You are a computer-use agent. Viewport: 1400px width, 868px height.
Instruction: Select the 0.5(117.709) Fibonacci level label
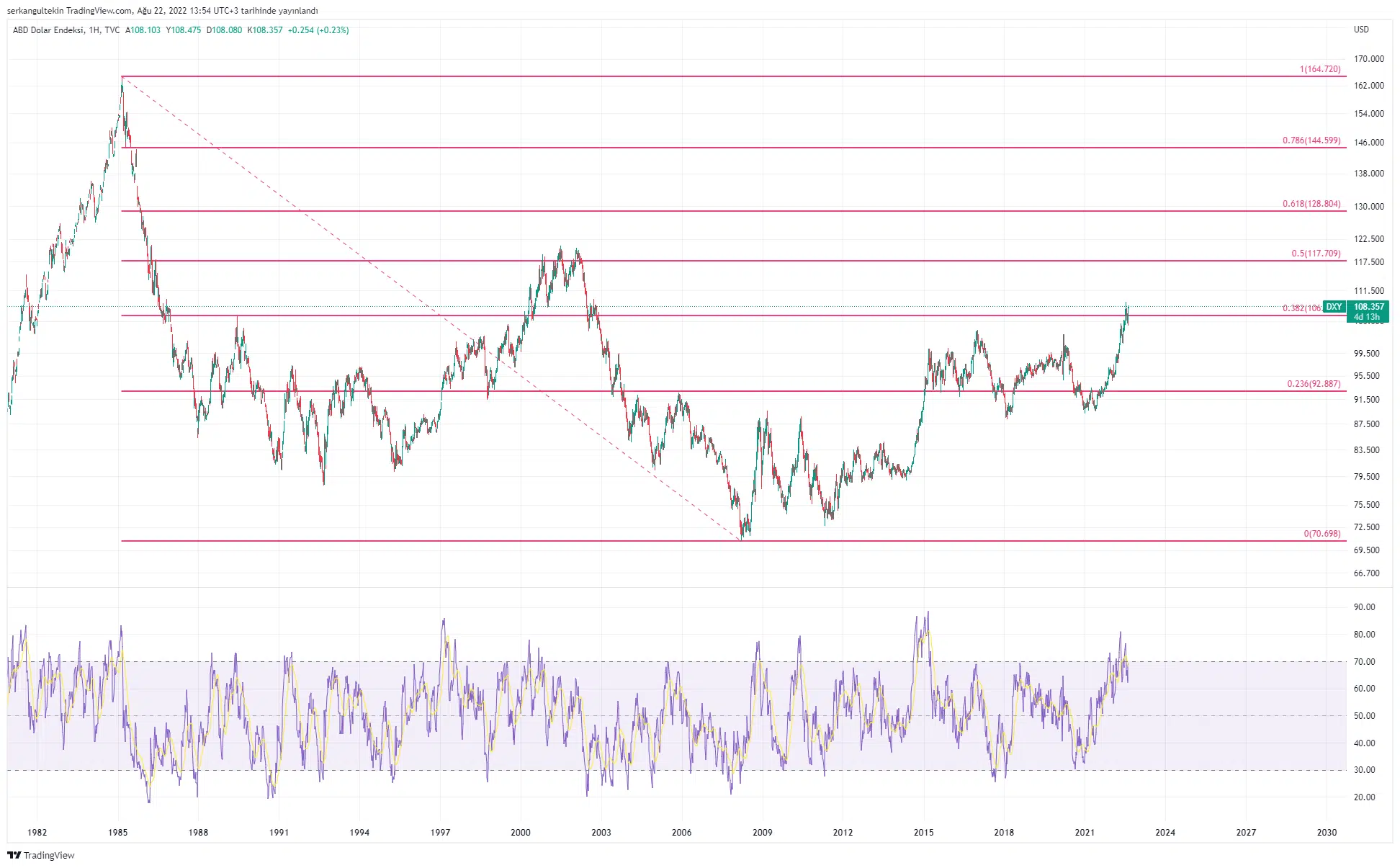coord(1315,254)
